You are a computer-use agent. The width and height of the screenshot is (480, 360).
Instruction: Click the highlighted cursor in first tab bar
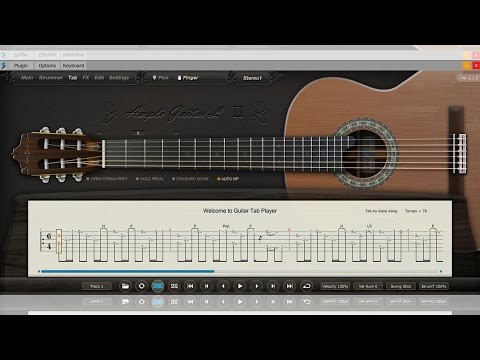click(59, 241)
